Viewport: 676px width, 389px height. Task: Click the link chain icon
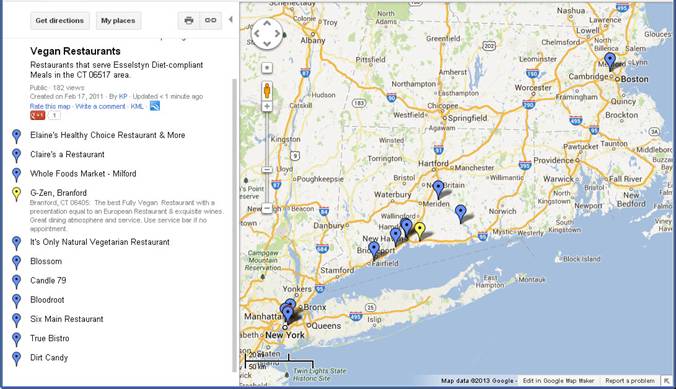tap(210, 20)
